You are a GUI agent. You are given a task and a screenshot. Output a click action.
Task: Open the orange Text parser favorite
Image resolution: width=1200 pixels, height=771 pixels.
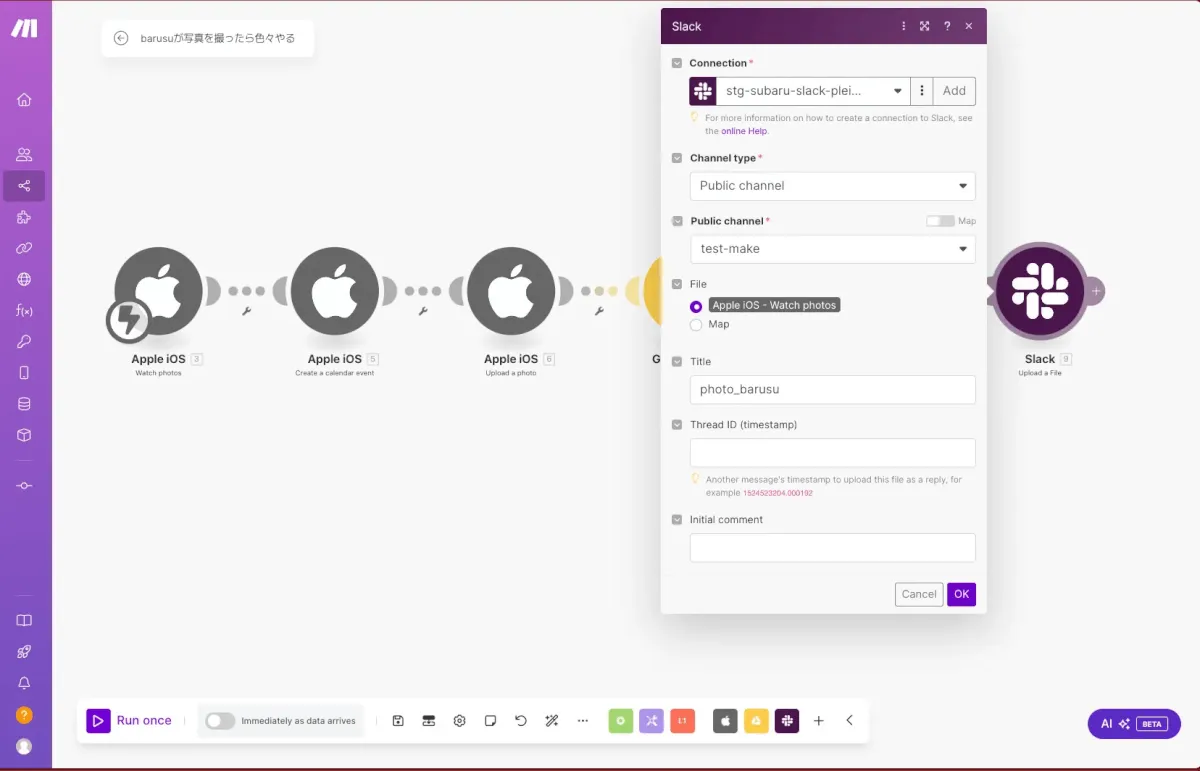click(683, 721)
